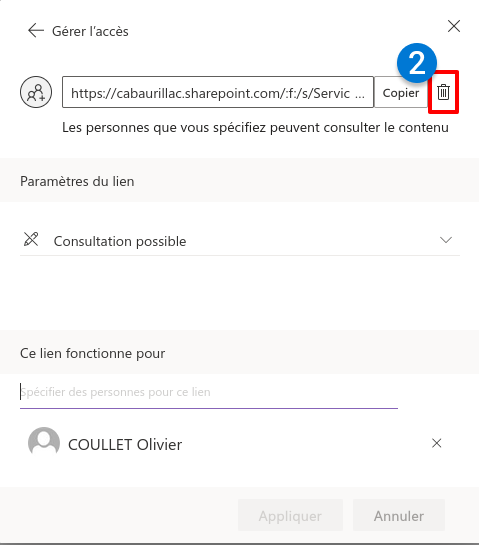Viewport: 479px width, 545px height.
Task: Open the Consultation possible dropdown
Action: tap(240, 241)
